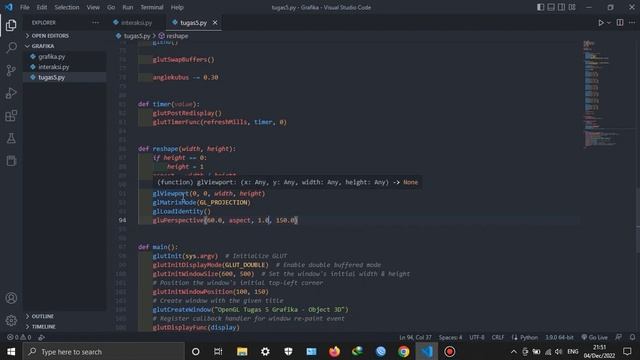The width and height of the screenshot is (640, 360).
Task: Split the editor to the right
Action: click(x=620, y=23)
